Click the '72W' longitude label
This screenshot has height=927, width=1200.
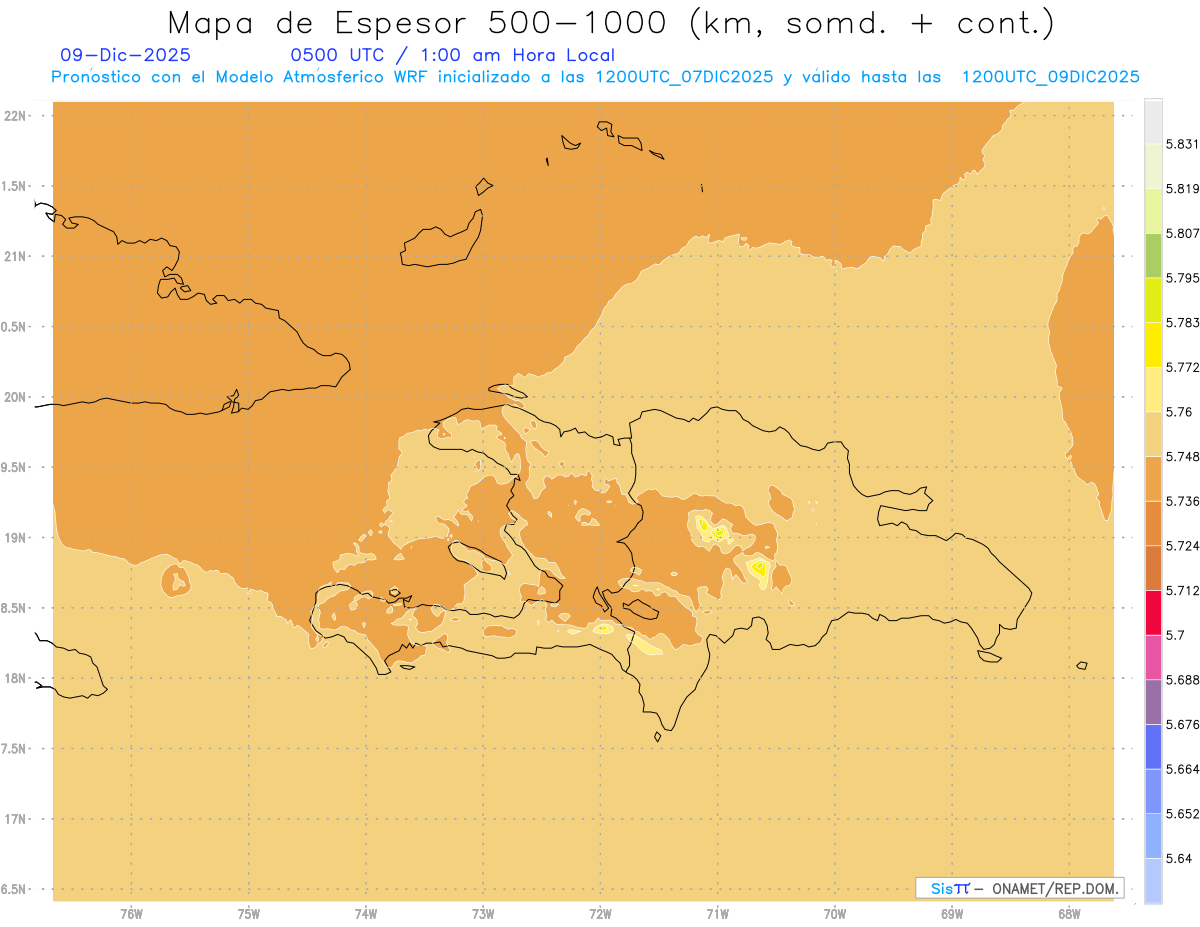600,913
